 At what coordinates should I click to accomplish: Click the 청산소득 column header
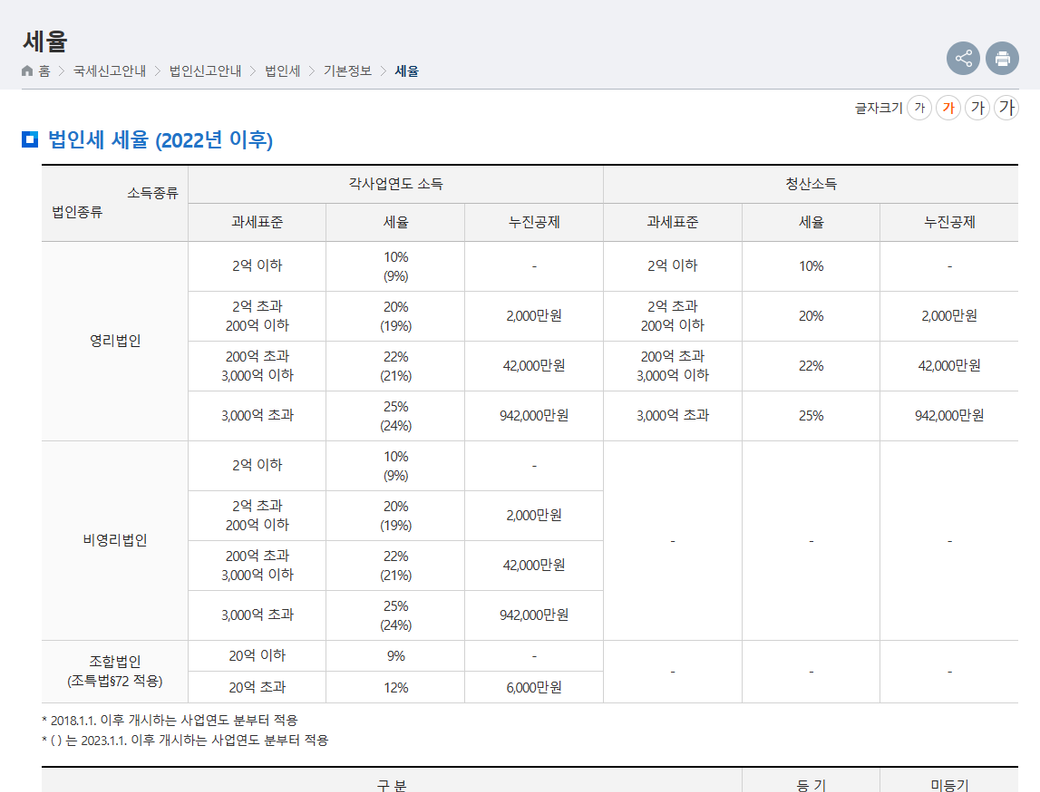810,184
